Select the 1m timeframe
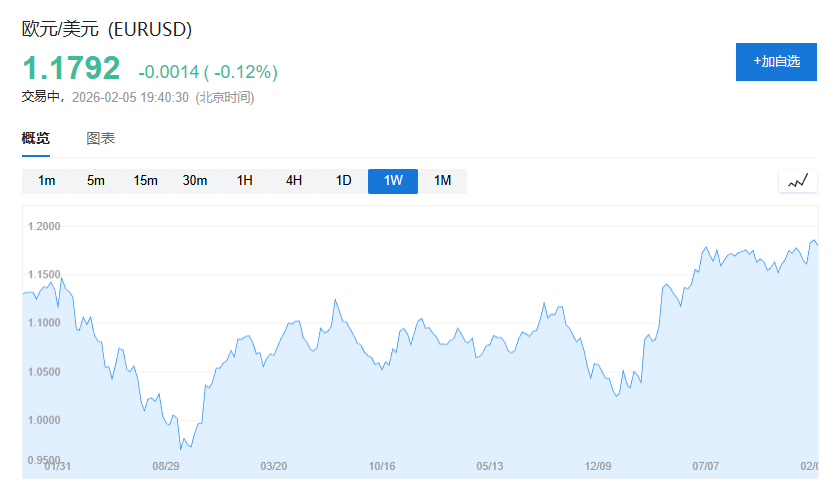 pos(47,181)
